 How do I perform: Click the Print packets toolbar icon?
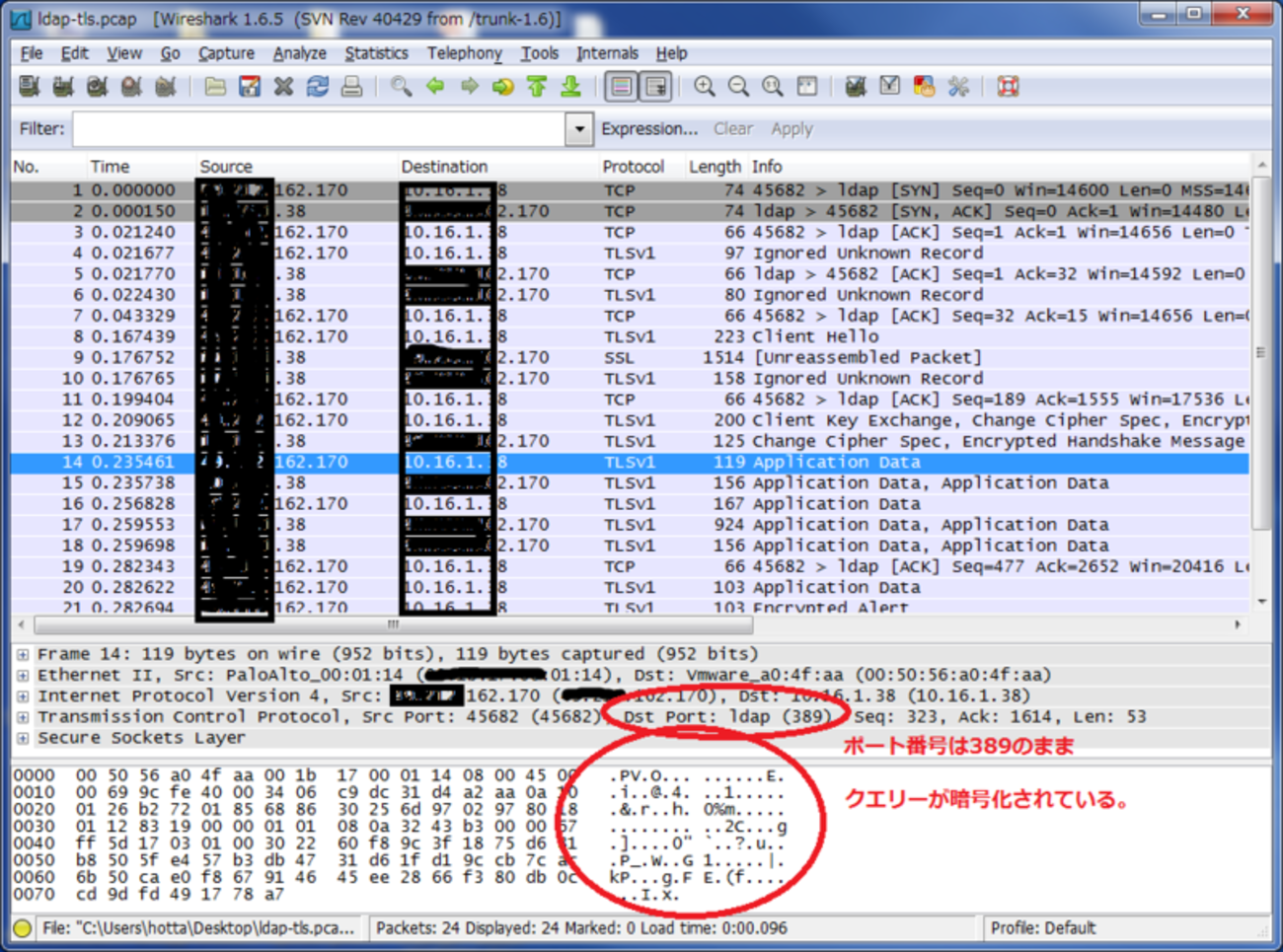point(351,87)
